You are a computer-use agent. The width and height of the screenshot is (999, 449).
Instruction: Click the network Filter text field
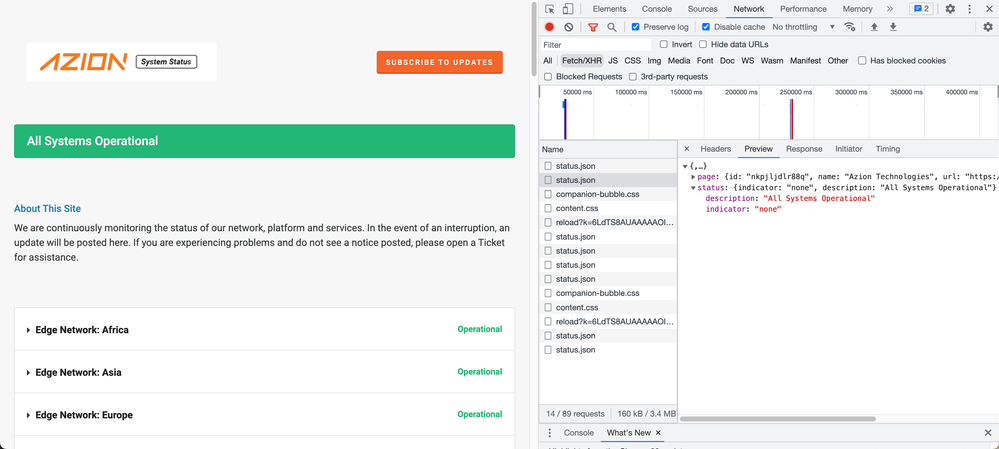click(595, 45)
